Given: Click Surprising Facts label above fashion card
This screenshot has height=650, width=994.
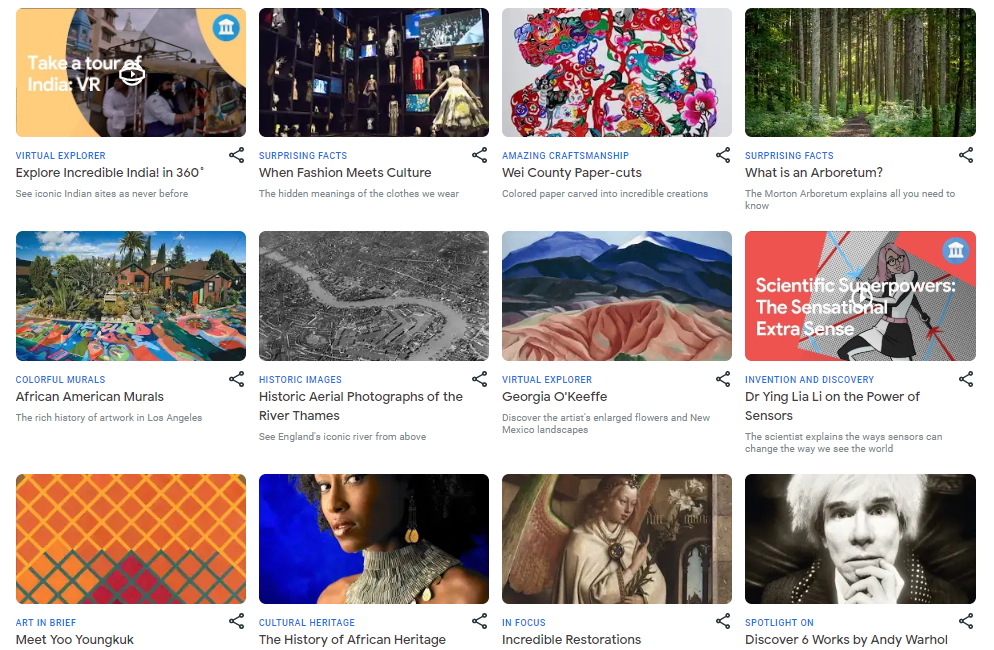Looking at the screenshot, I should pos(303,155).
